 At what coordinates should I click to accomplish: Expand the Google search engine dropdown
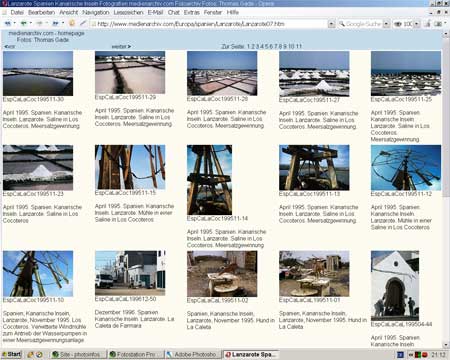click(386, 24)
